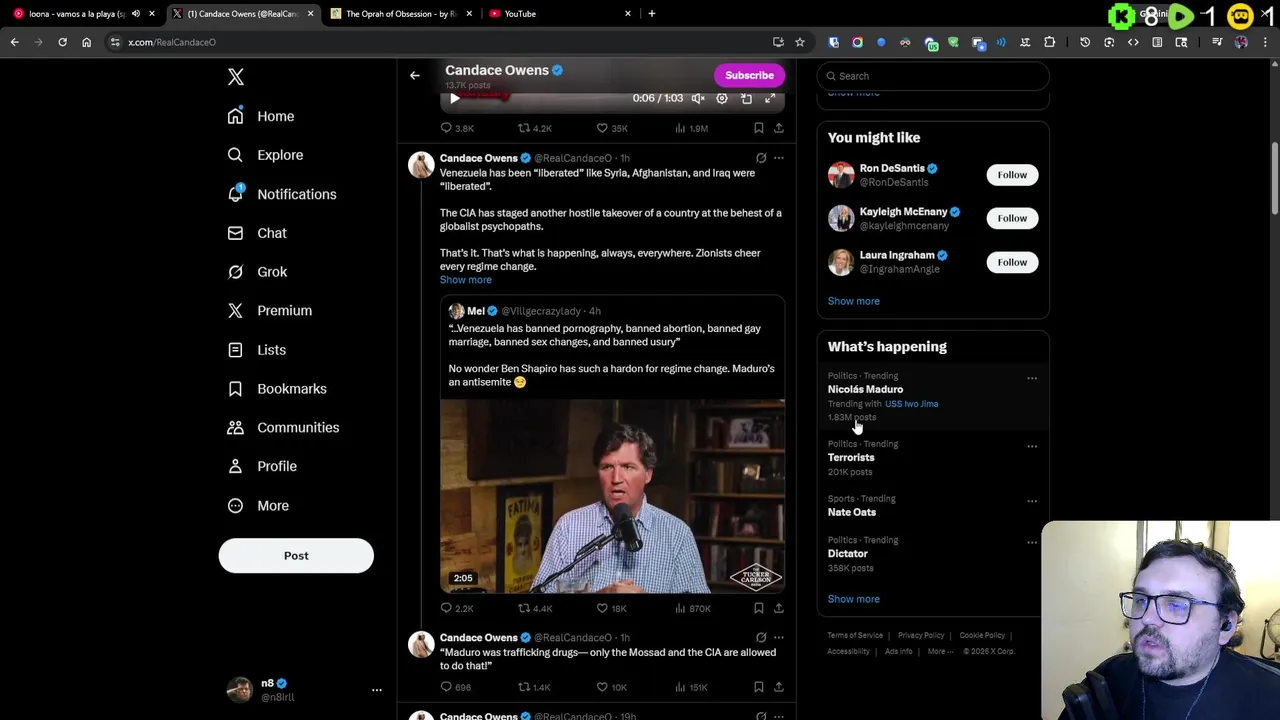Play the video at top of feed
This screenshot has width=1280, height=720.
(455, 98)
